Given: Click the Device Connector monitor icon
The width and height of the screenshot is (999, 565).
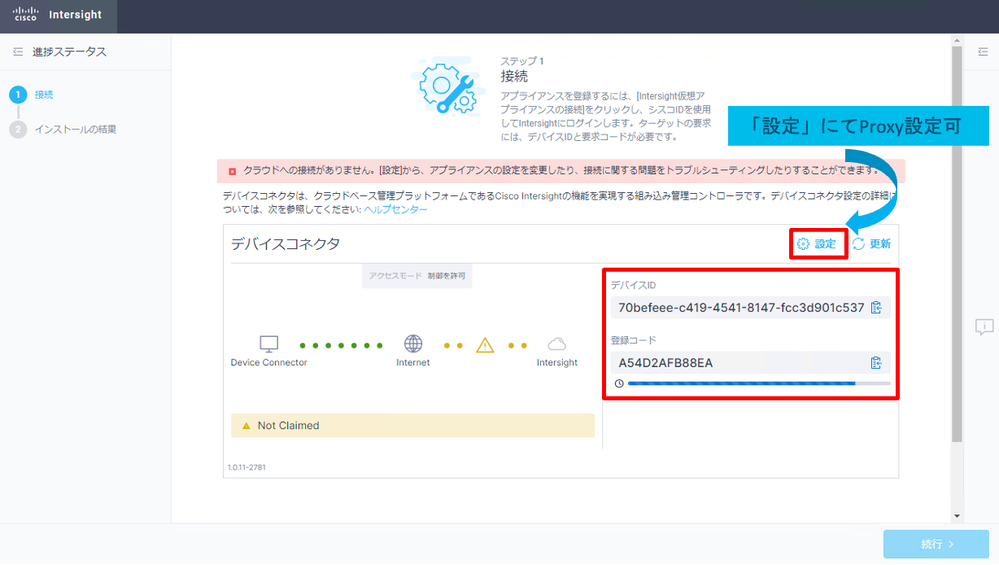Looking at the screenshot, I should click(269, 344).
